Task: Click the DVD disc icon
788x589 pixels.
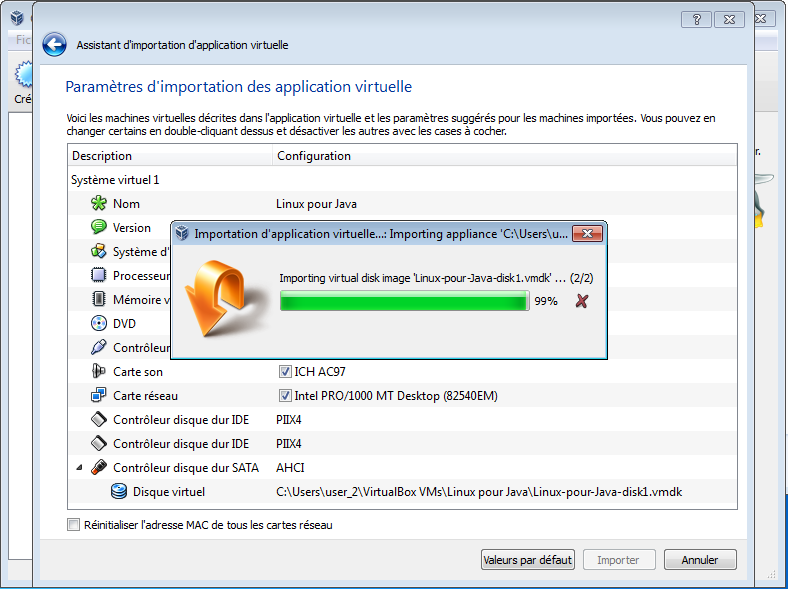Action: (98, 323)
